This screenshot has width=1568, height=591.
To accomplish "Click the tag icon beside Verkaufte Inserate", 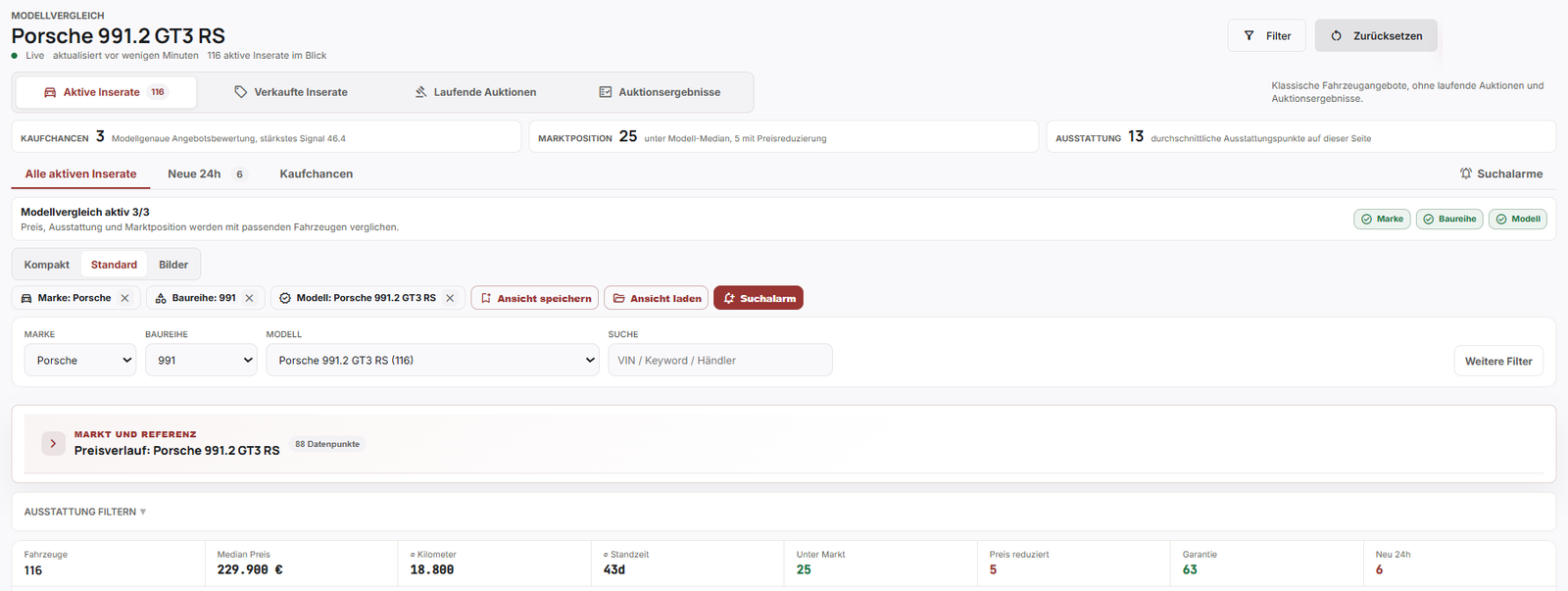I will 240,92.
